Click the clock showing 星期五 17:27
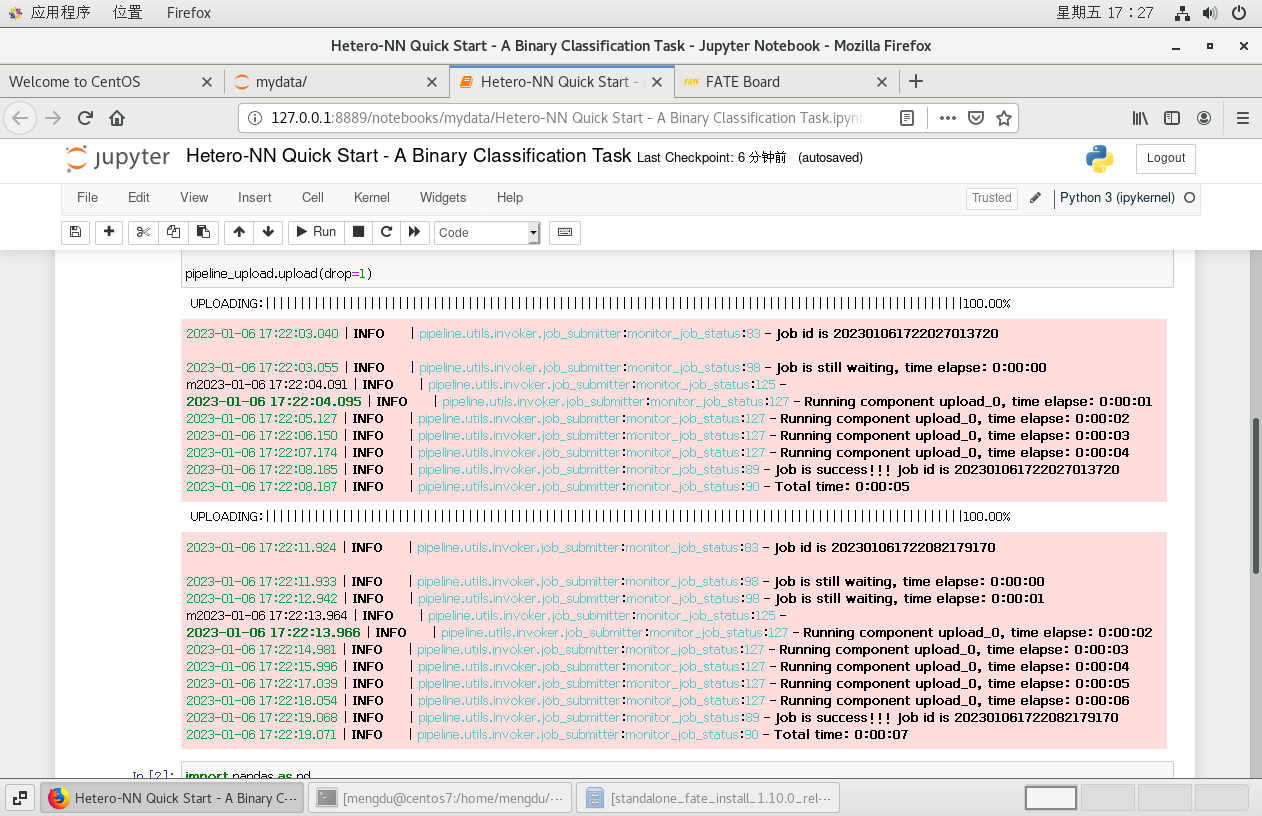 (1105, 13)
